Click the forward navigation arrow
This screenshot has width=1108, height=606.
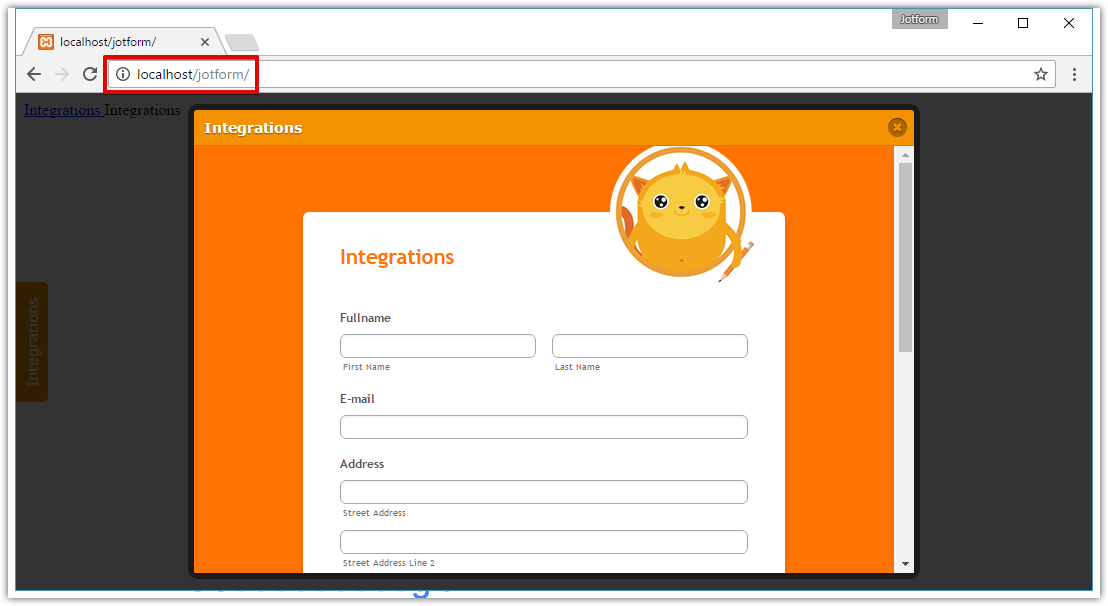coord(61,73)
